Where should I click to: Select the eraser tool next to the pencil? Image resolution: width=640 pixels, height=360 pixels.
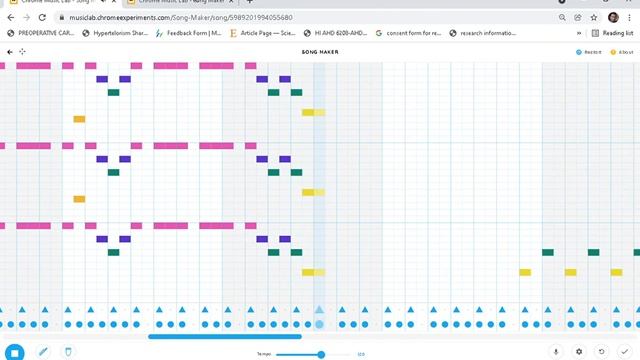coord(68,351)
